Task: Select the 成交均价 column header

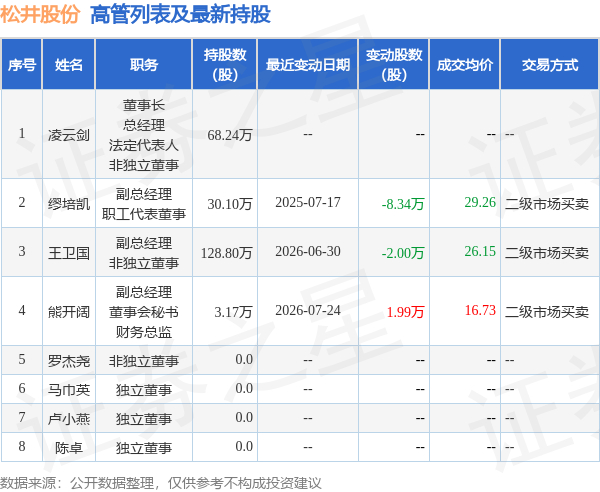Action: [x=465, y=65]
